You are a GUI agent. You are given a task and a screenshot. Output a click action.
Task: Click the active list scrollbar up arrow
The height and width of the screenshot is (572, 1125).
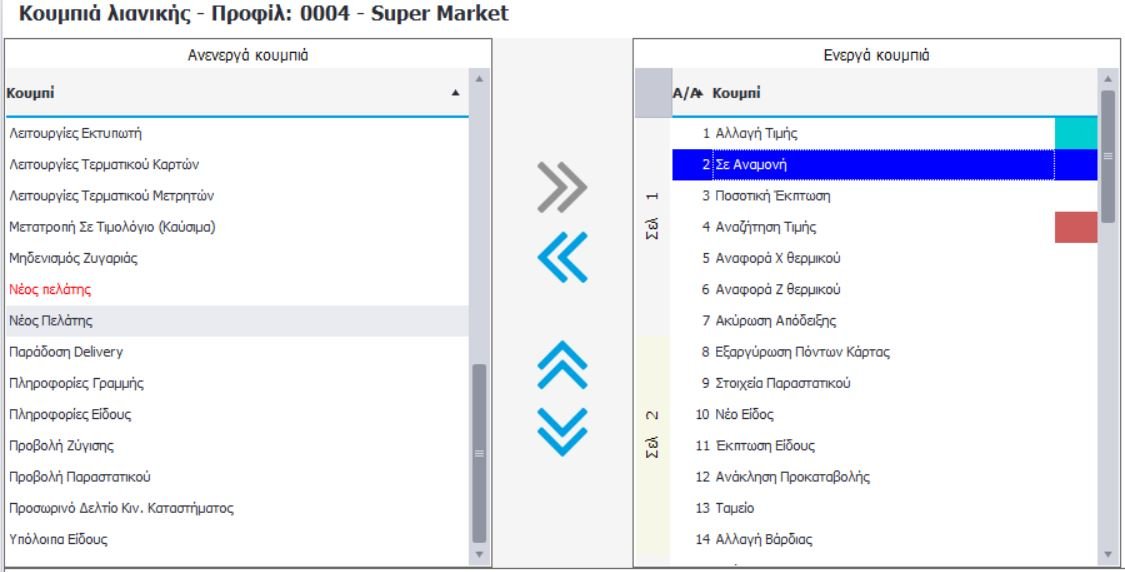[x=1107, y=78]
